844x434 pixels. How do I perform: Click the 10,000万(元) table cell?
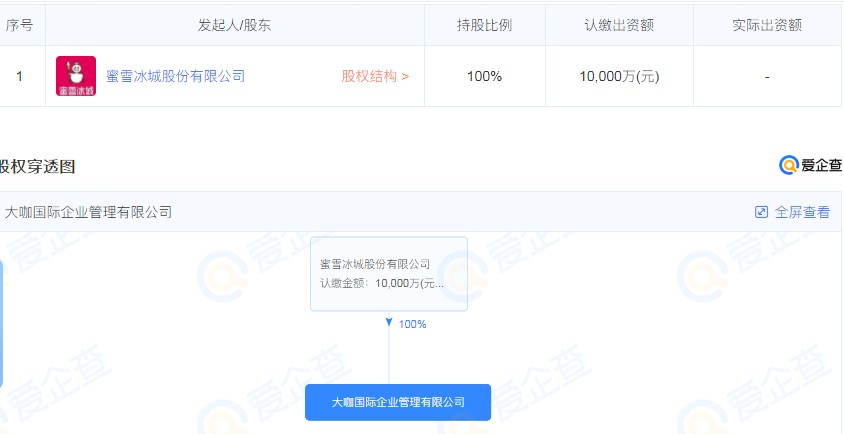(x=619, y=76)
